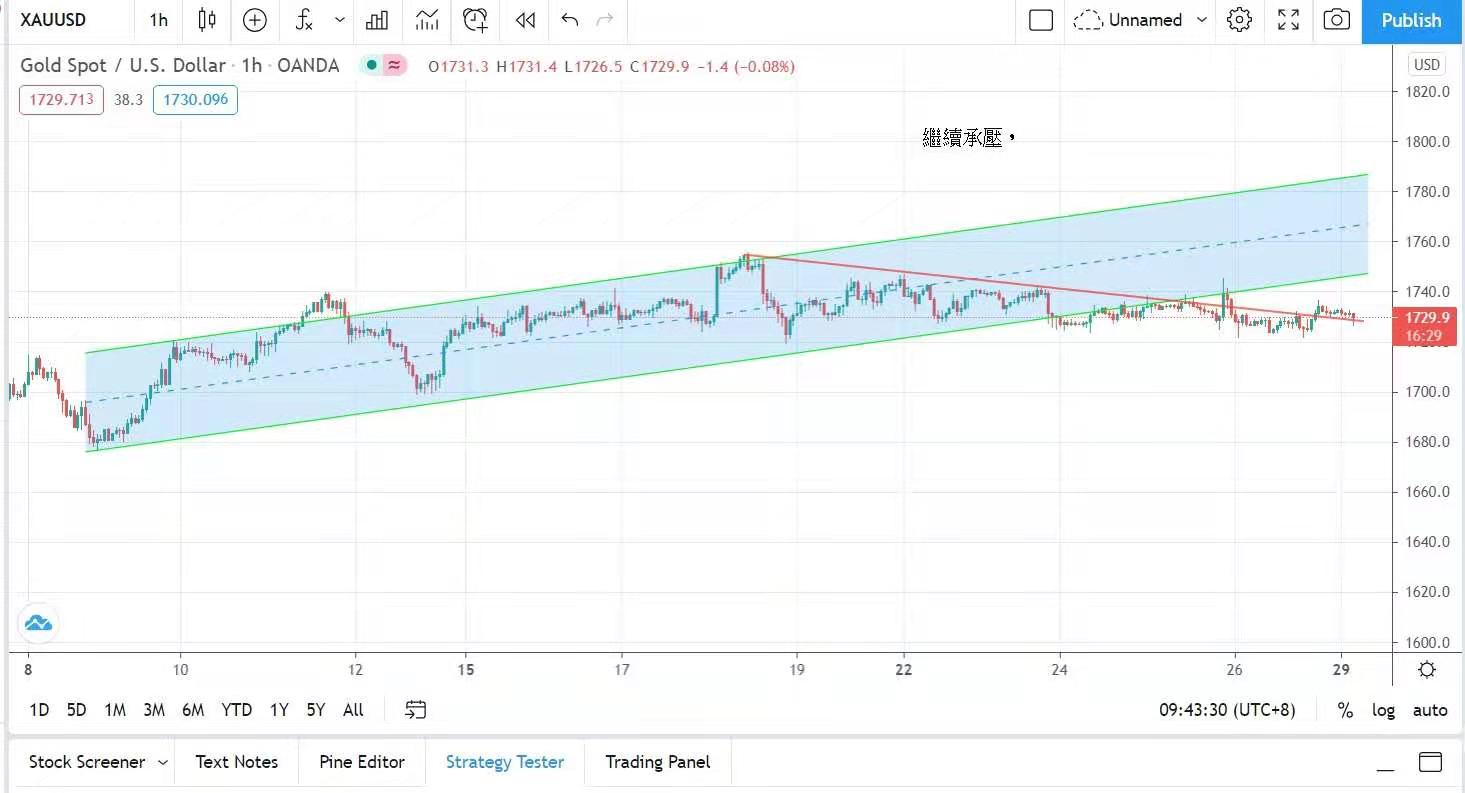Screen dimensions: 1465x793
Task: Create an alert with the alarm clock icon
Action: point(476,20)
